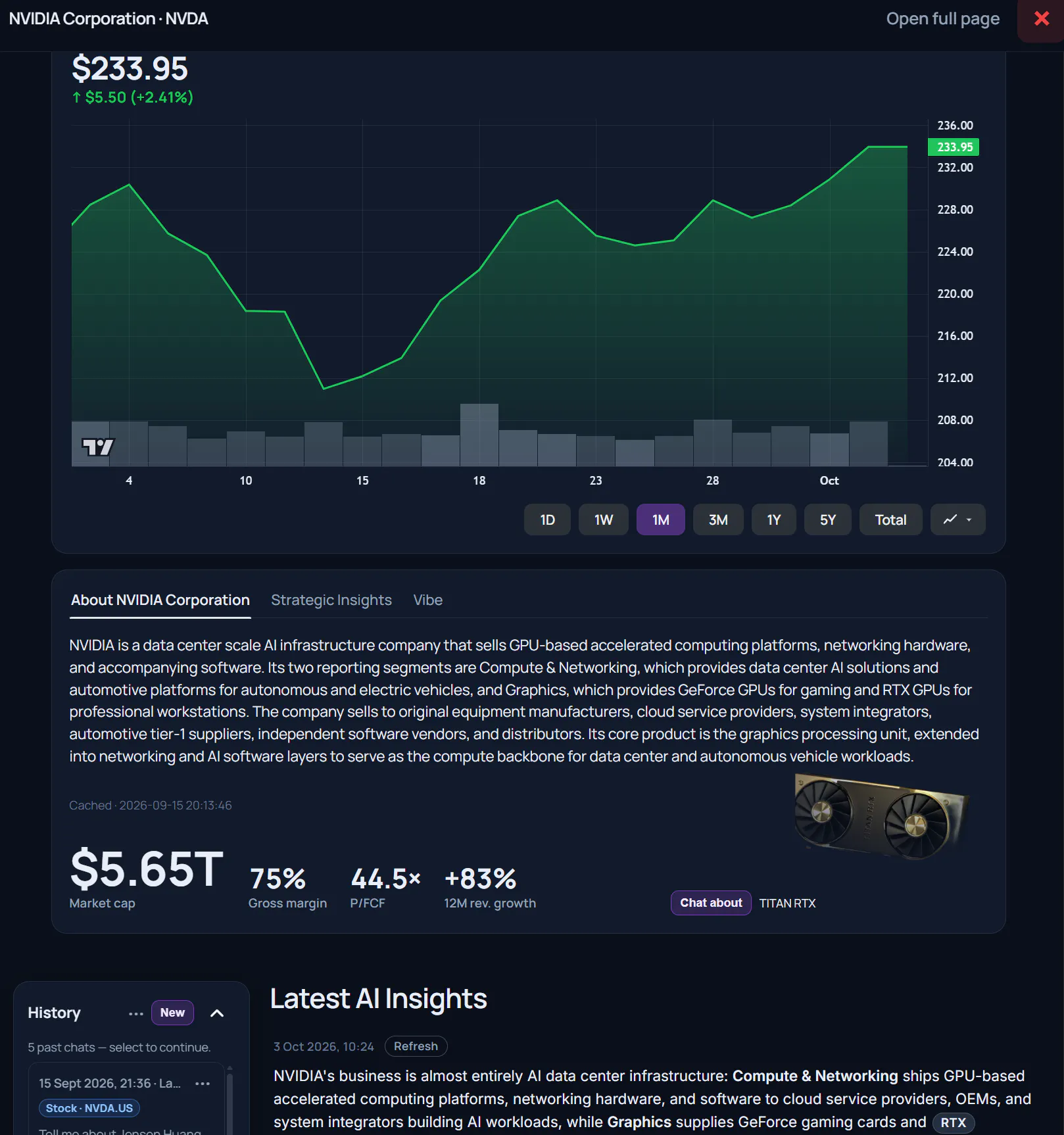Screen dimensions: 1064x1135
Task: Click the Latest AI Insights heading
Action: pyautogui.click(x=379, y=998)
